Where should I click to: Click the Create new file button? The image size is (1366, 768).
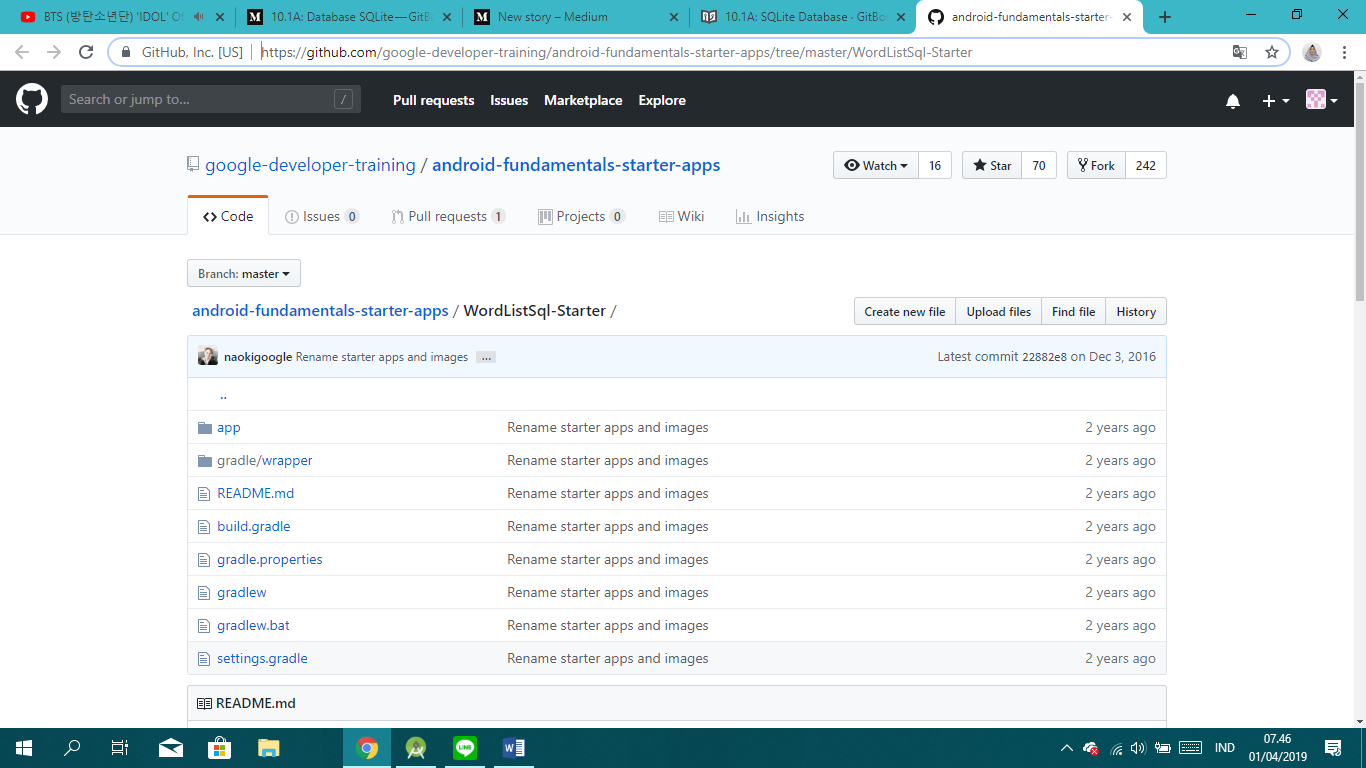(x=905, y=311)
